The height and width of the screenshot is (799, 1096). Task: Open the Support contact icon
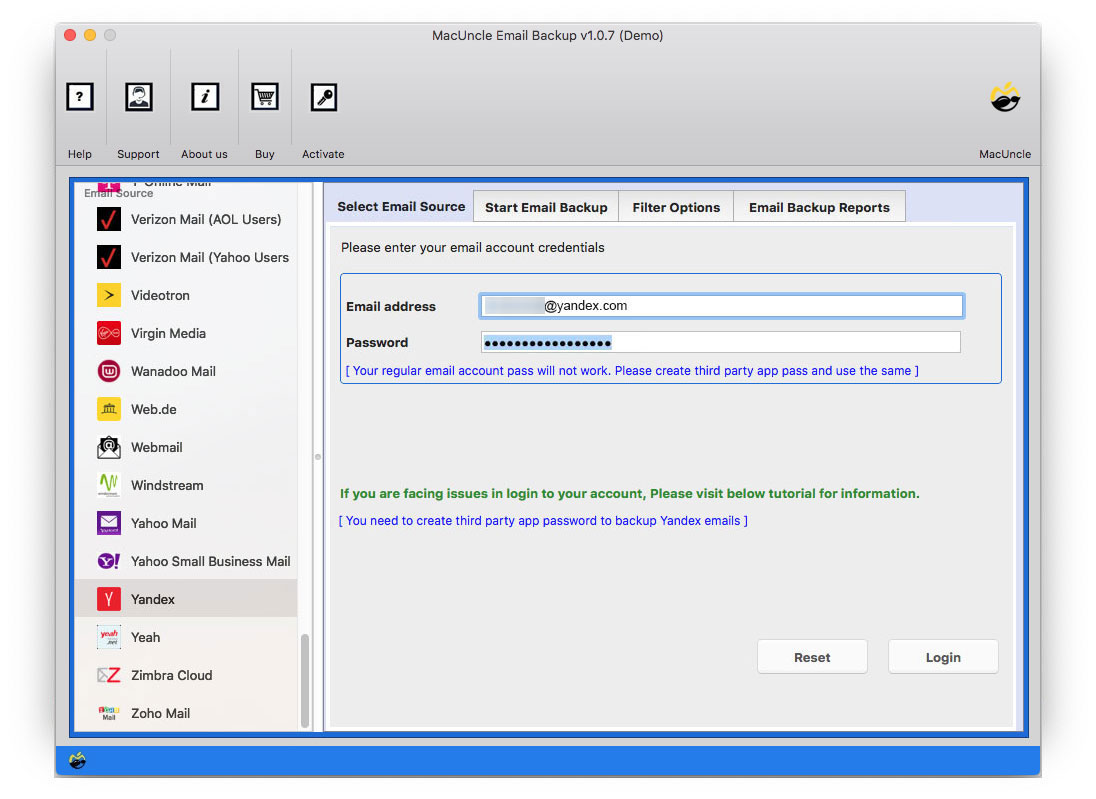tap(138, 97)
